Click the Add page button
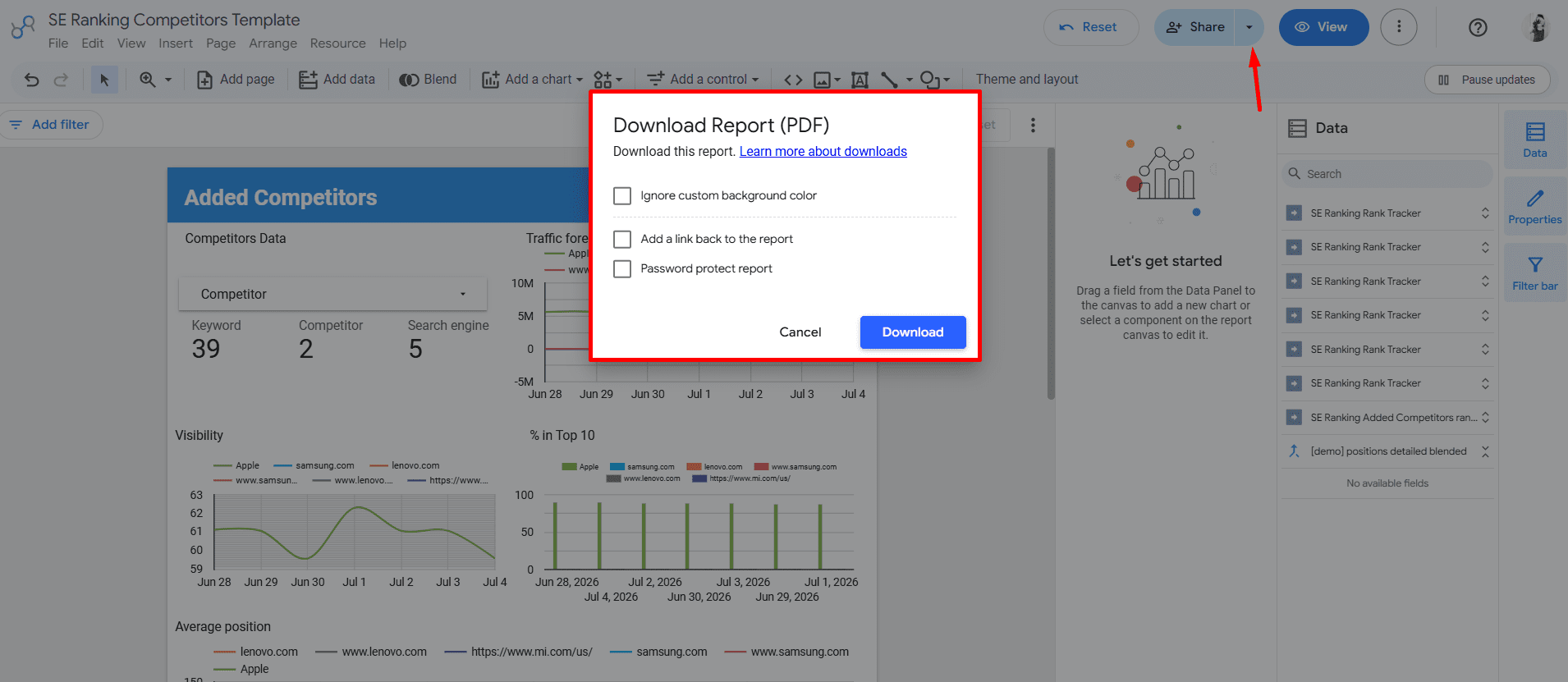The image size is (1568, 682). point(236,80)
